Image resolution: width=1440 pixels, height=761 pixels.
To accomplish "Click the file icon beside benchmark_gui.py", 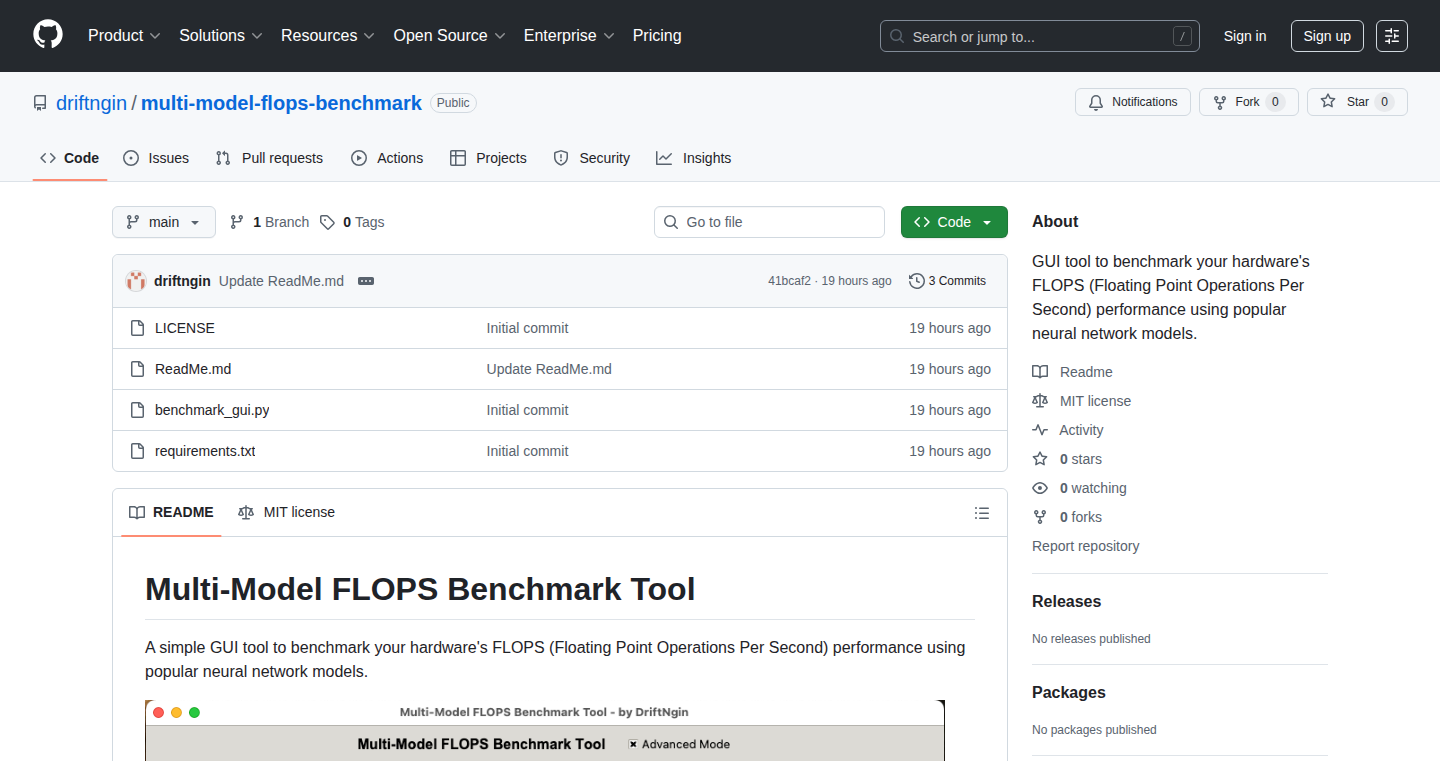I will pyautogui.click(x=138, y=410).
